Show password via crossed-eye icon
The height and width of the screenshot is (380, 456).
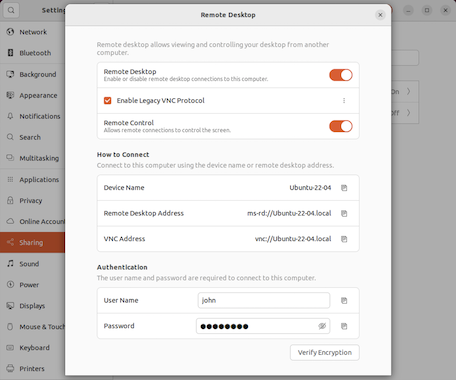pyautogui.click(x=322, y=326)
